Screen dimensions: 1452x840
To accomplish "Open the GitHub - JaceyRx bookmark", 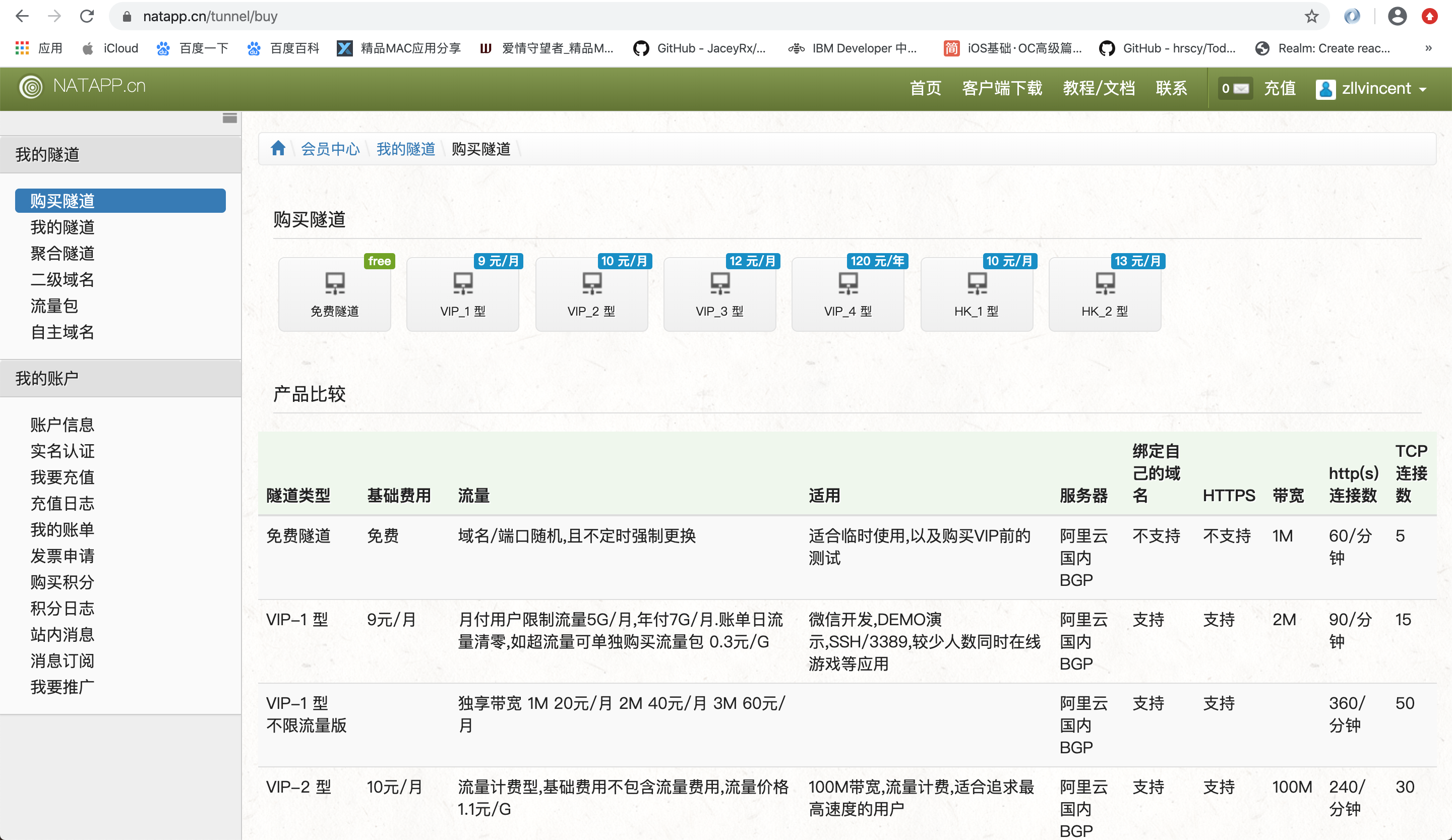I will click(700, 48).
